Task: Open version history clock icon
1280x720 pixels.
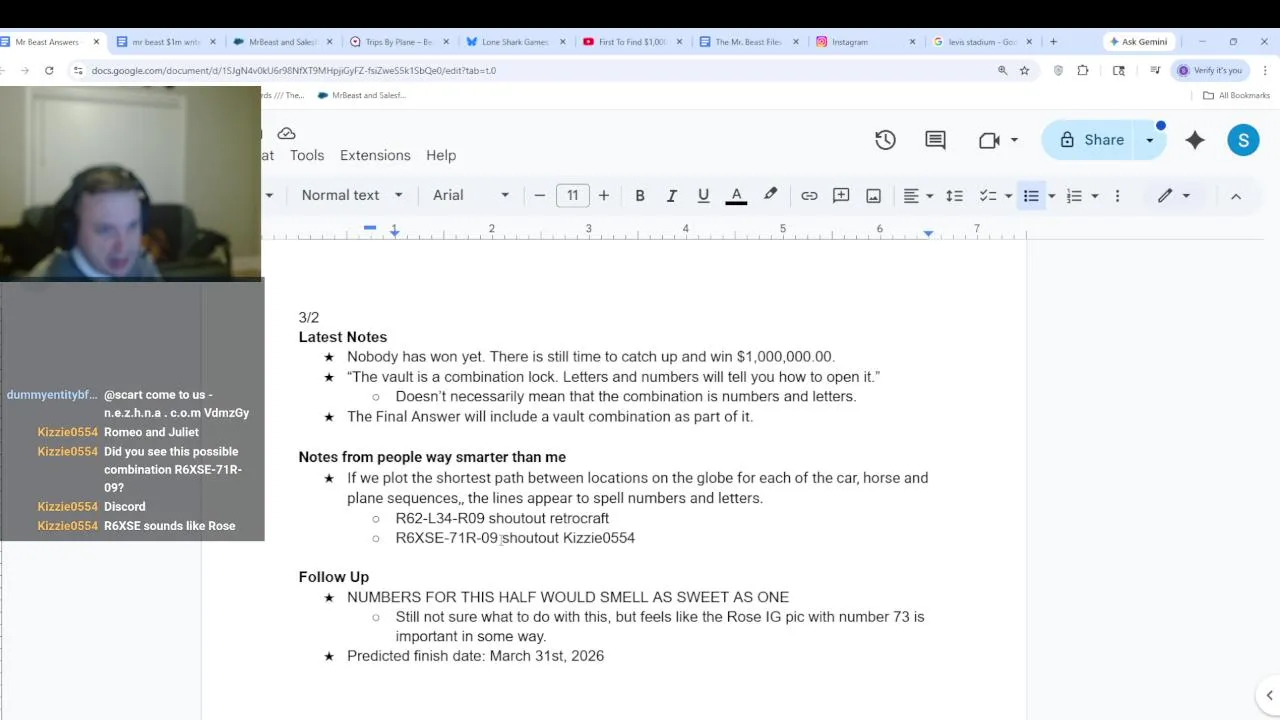Action: pos(885,140)
